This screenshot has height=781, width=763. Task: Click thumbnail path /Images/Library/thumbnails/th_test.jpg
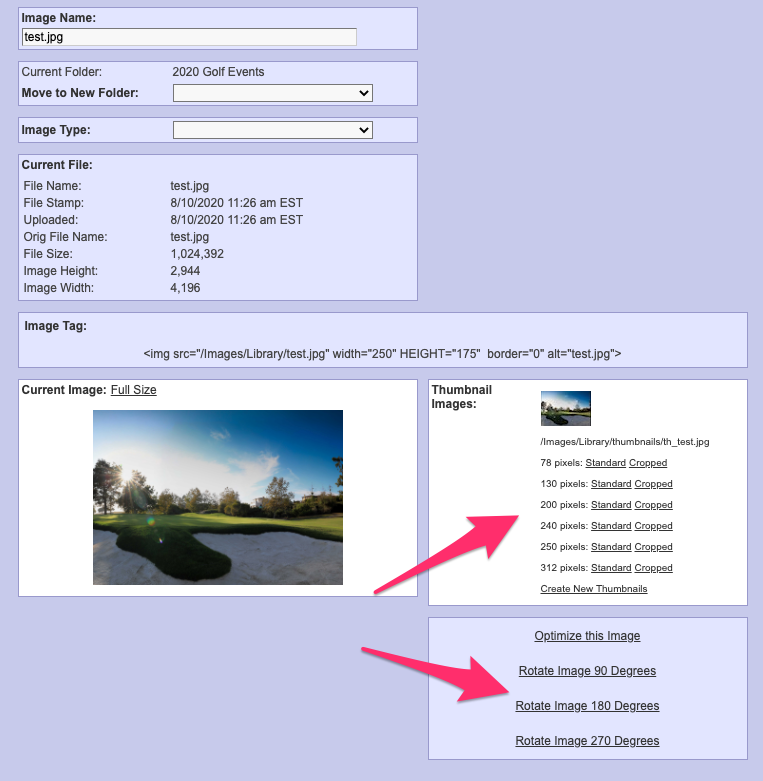pyautogui.click(x=625, y=442)
